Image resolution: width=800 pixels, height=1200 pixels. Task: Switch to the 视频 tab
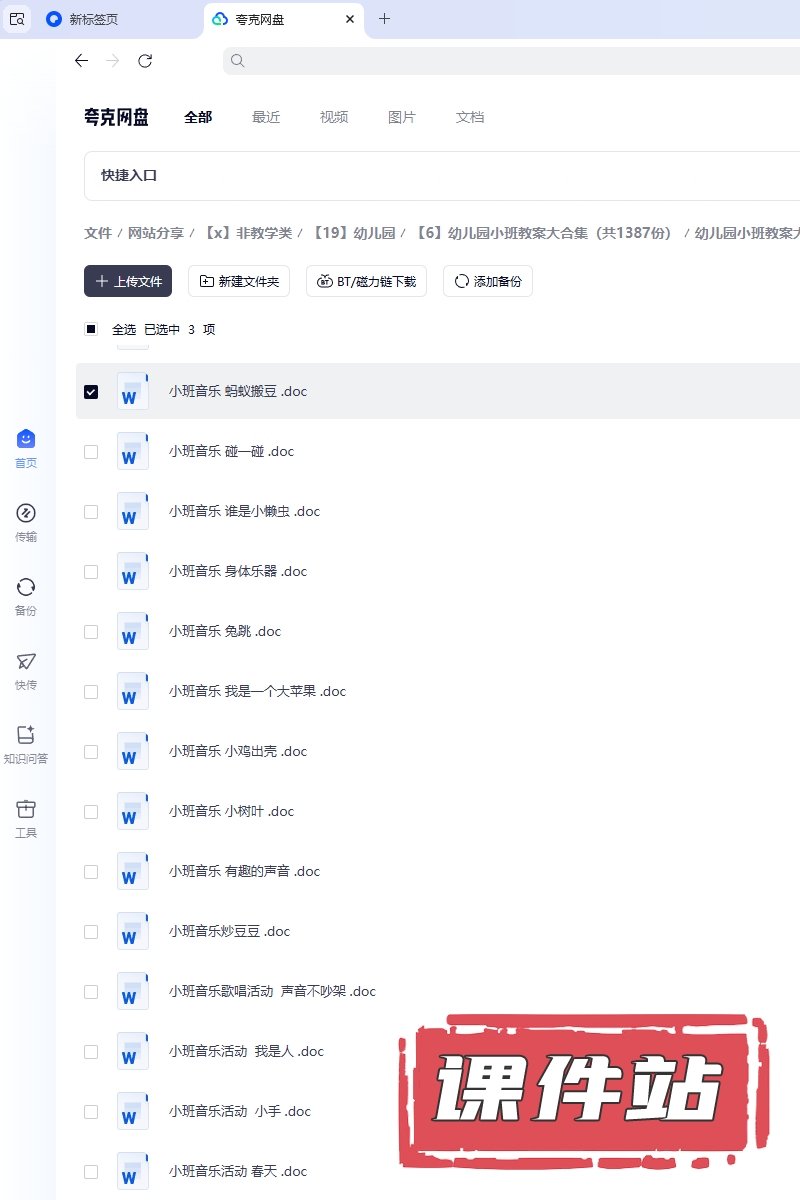click(x=334, y=117)
